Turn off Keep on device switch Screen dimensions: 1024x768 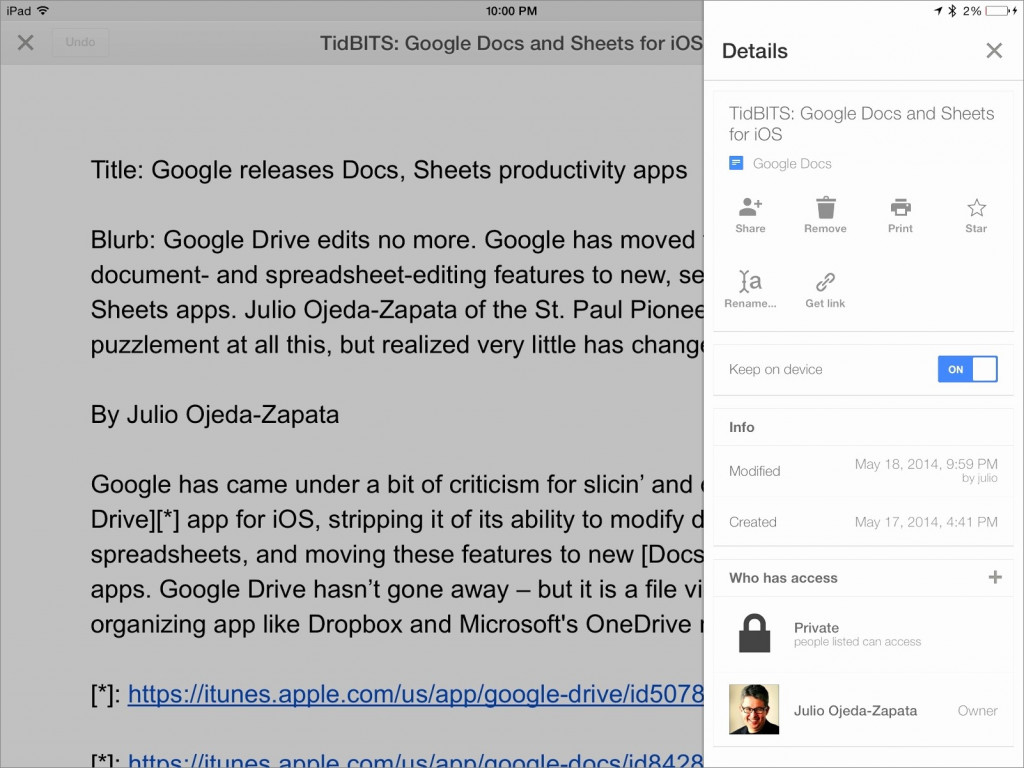click(x=967, y=369)
